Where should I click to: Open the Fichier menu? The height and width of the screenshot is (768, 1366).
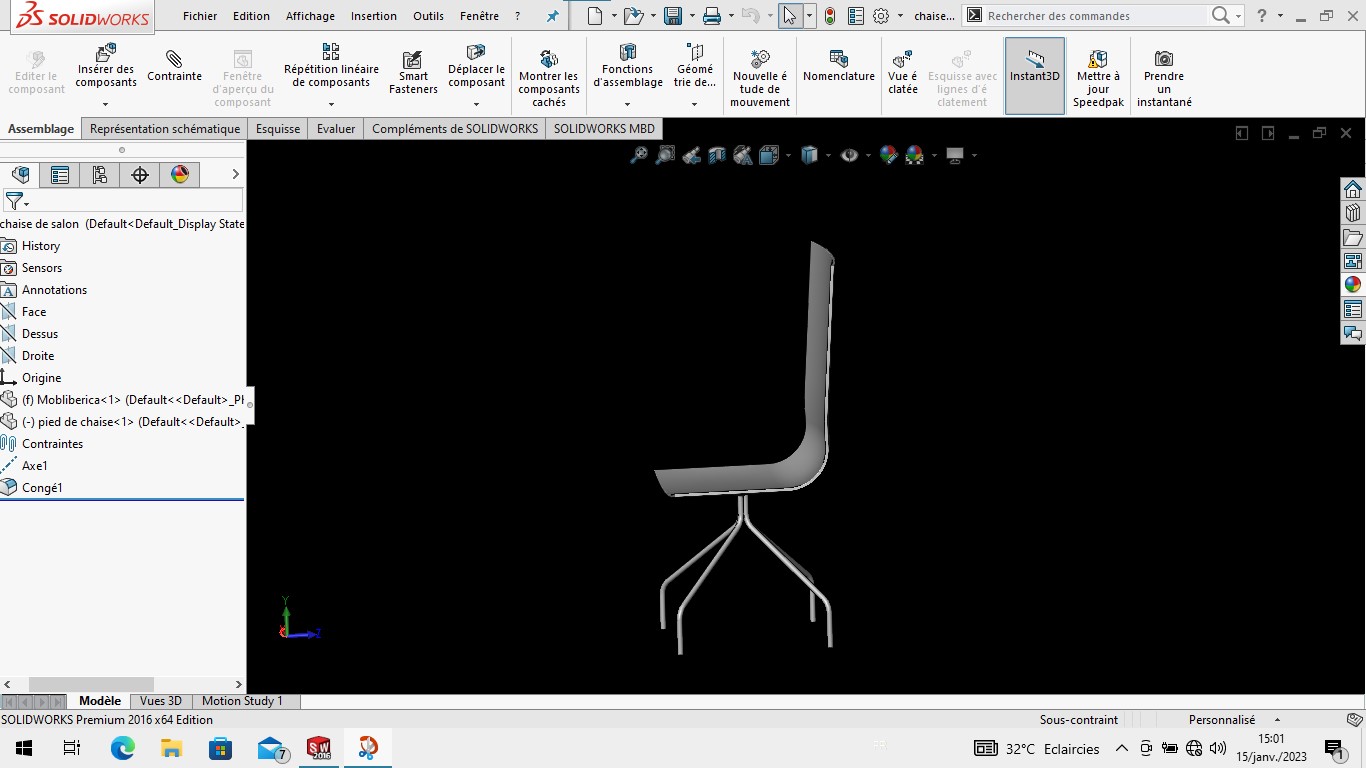[200, 16]
